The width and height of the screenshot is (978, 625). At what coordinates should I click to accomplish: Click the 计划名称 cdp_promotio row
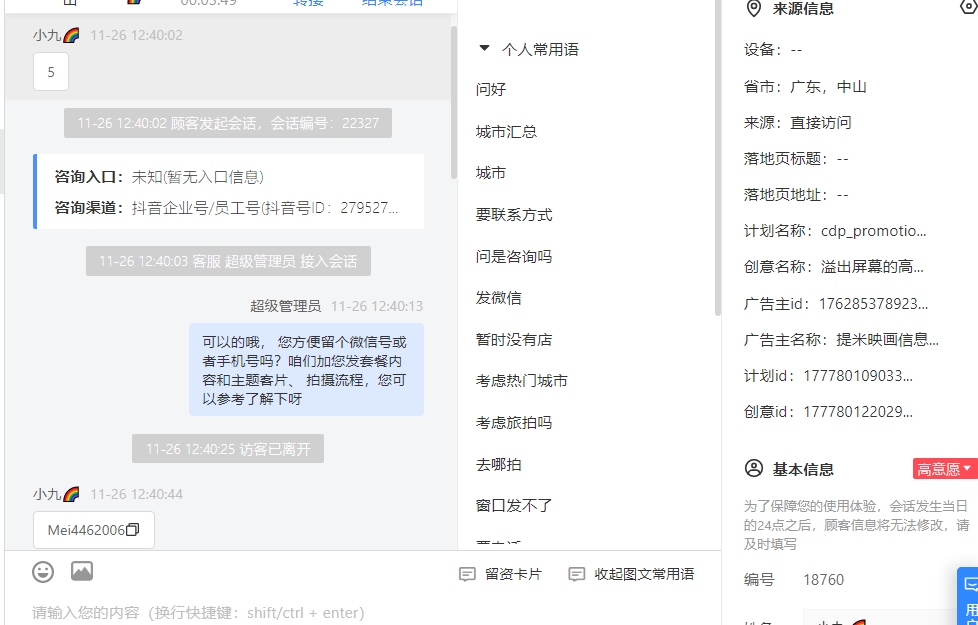(835, 231)
